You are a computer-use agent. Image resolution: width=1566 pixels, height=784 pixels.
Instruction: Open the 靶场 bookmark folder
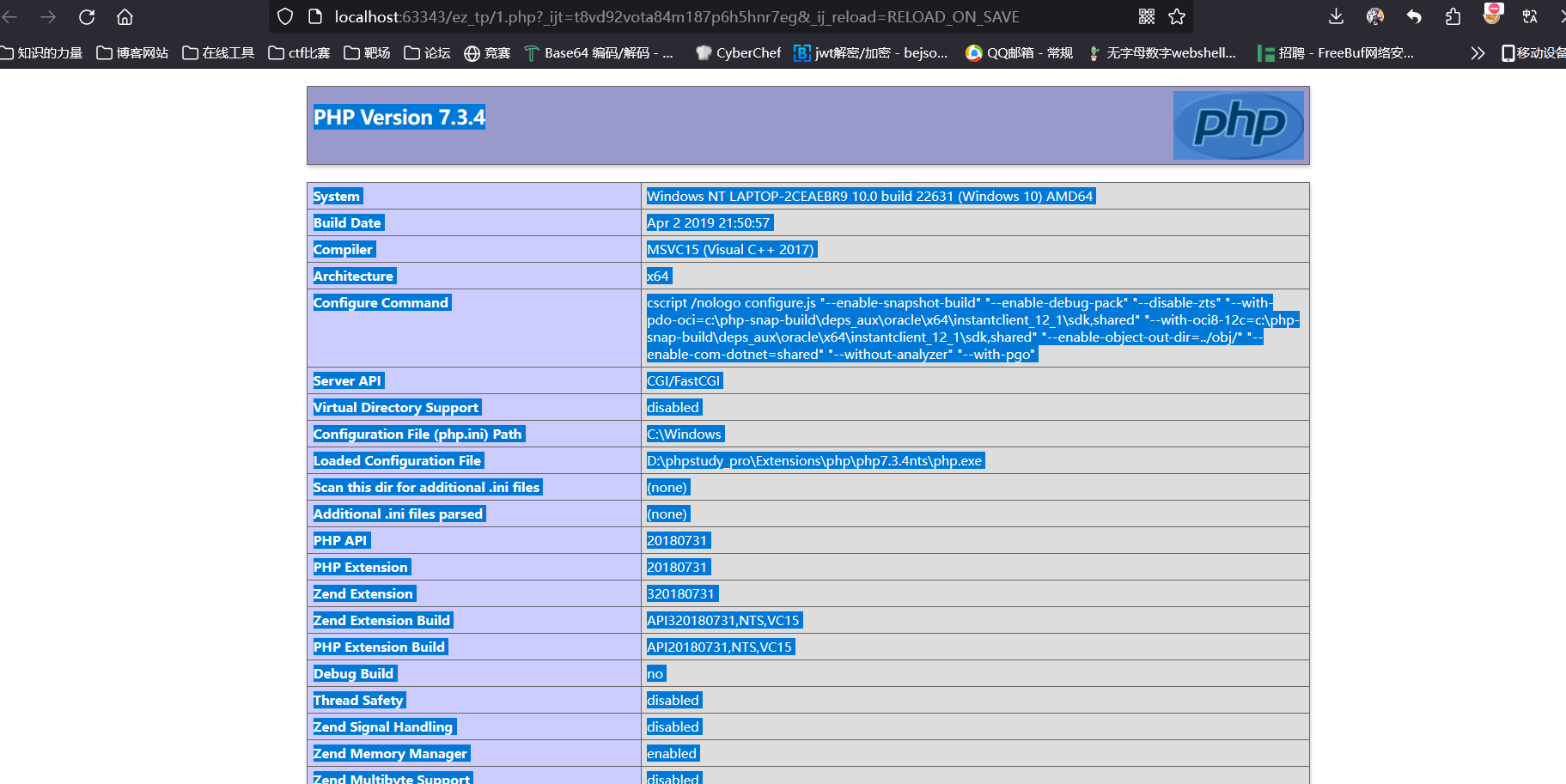[367, 53]
